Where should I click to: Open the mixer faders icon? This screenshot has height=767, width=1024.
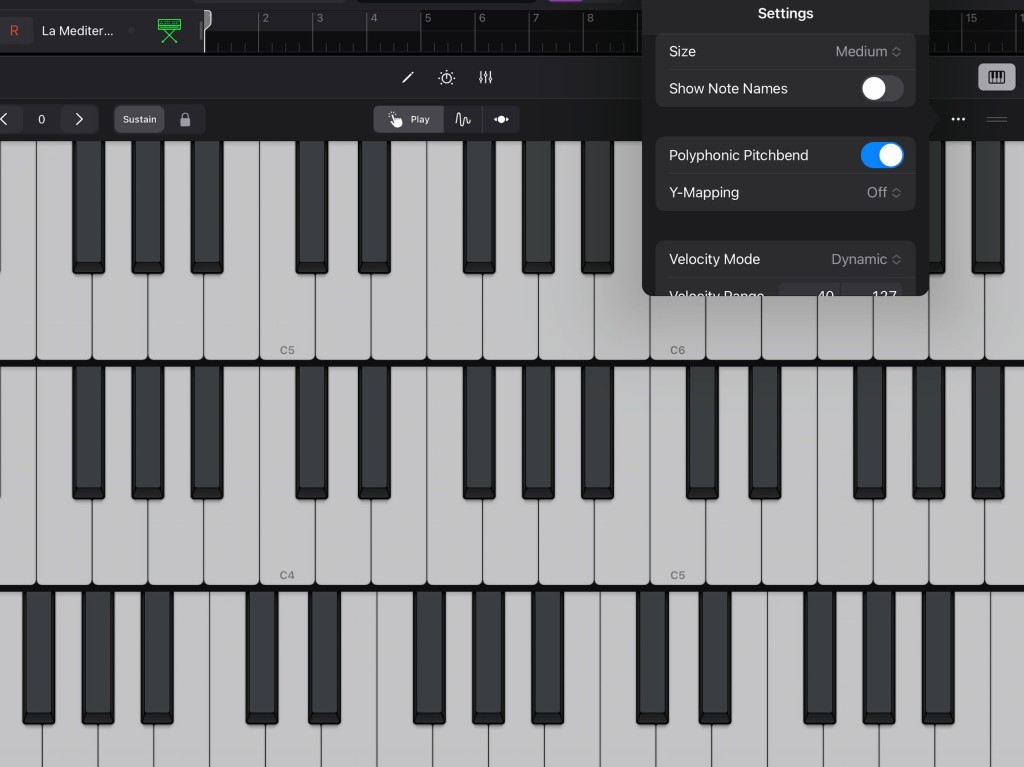[x=485, y=78]
